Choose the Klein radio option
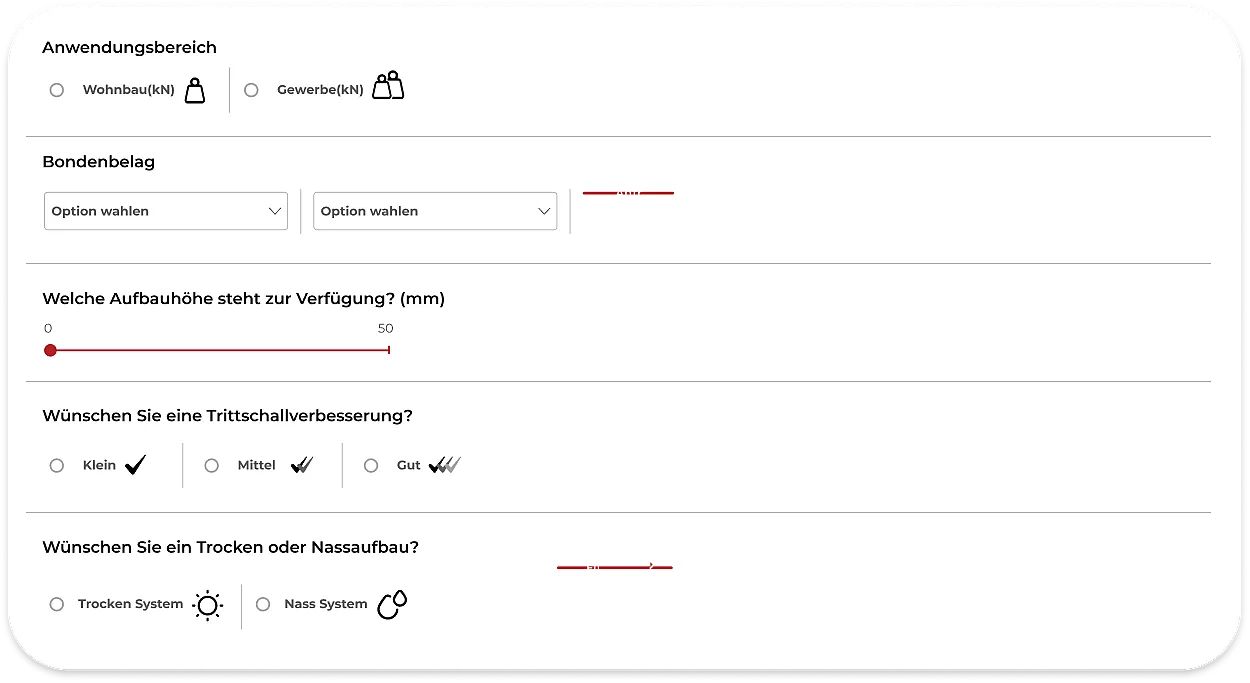 click(x=57, y=466)
